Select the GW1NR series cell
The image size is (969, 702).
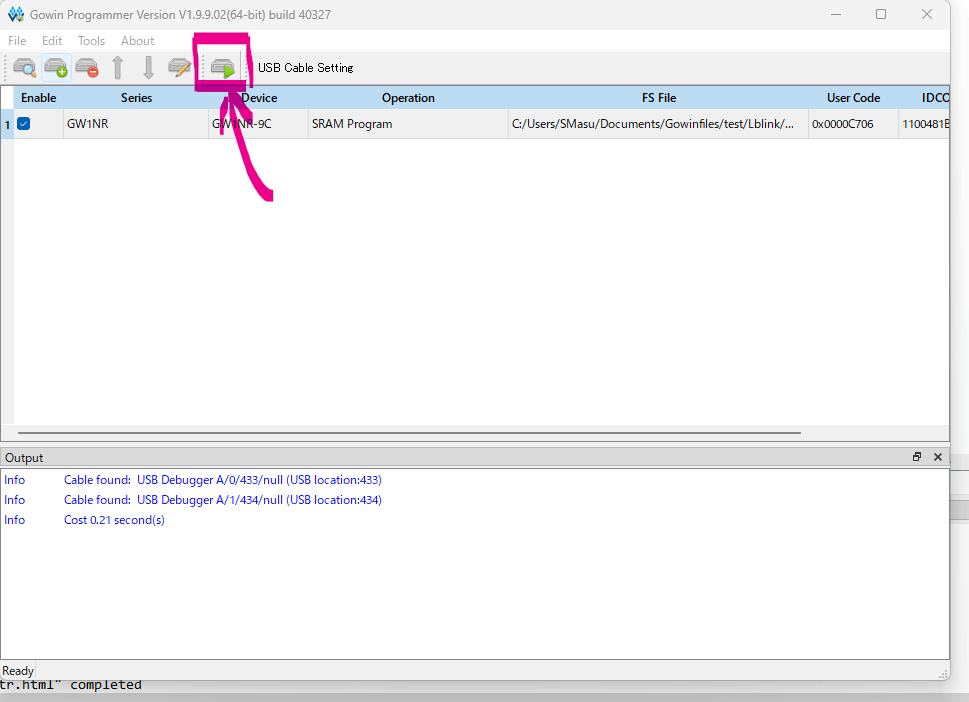tap(136, 124)
